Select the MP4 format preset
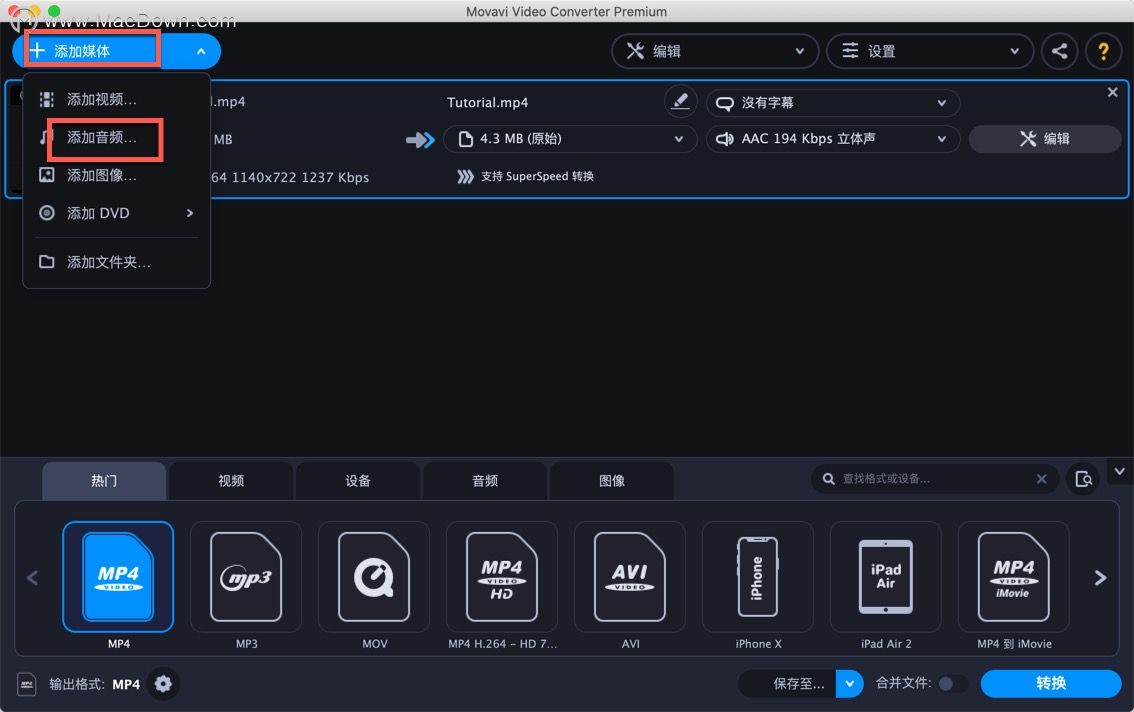Screen dimensions: 1134x712 [x=118, y=577]
